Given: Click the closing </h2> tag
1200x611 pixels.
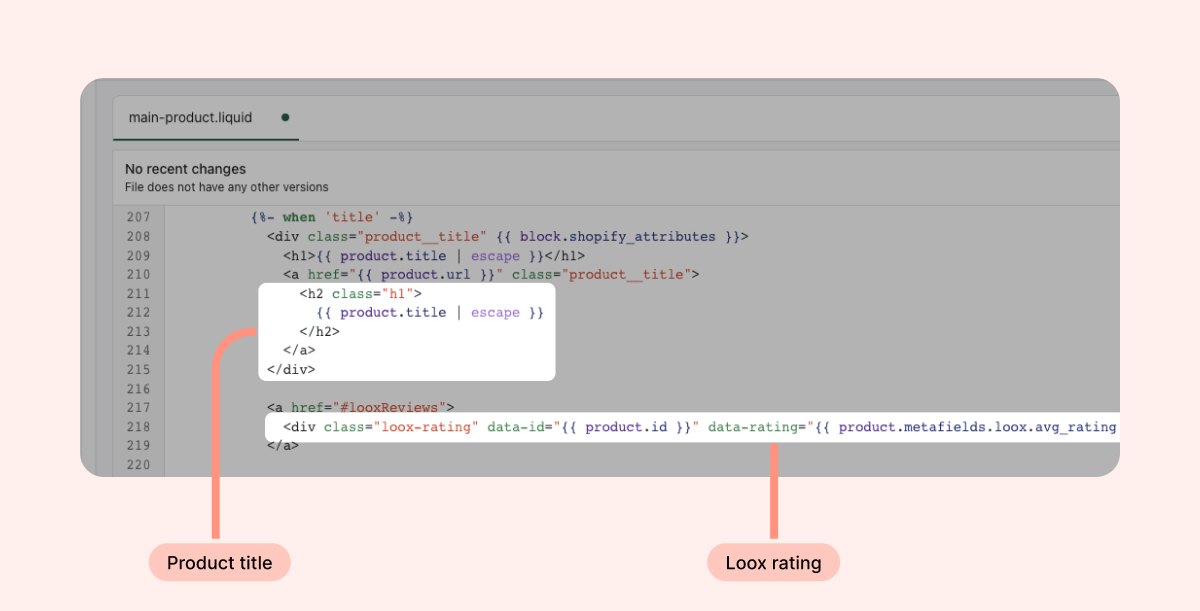Looking at the screenshot, I should tap(319, 332).
